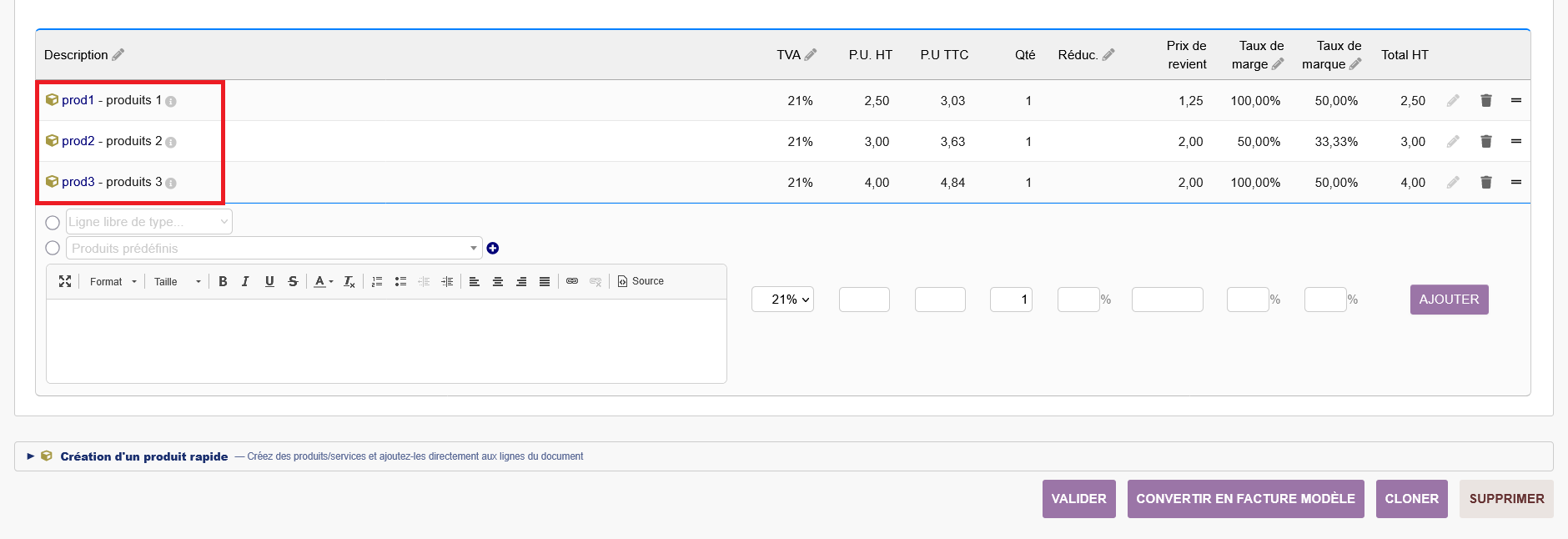Insert a bulleted list in editor
The height and width of the screenshot is (539, 1568).
[400, 281]
